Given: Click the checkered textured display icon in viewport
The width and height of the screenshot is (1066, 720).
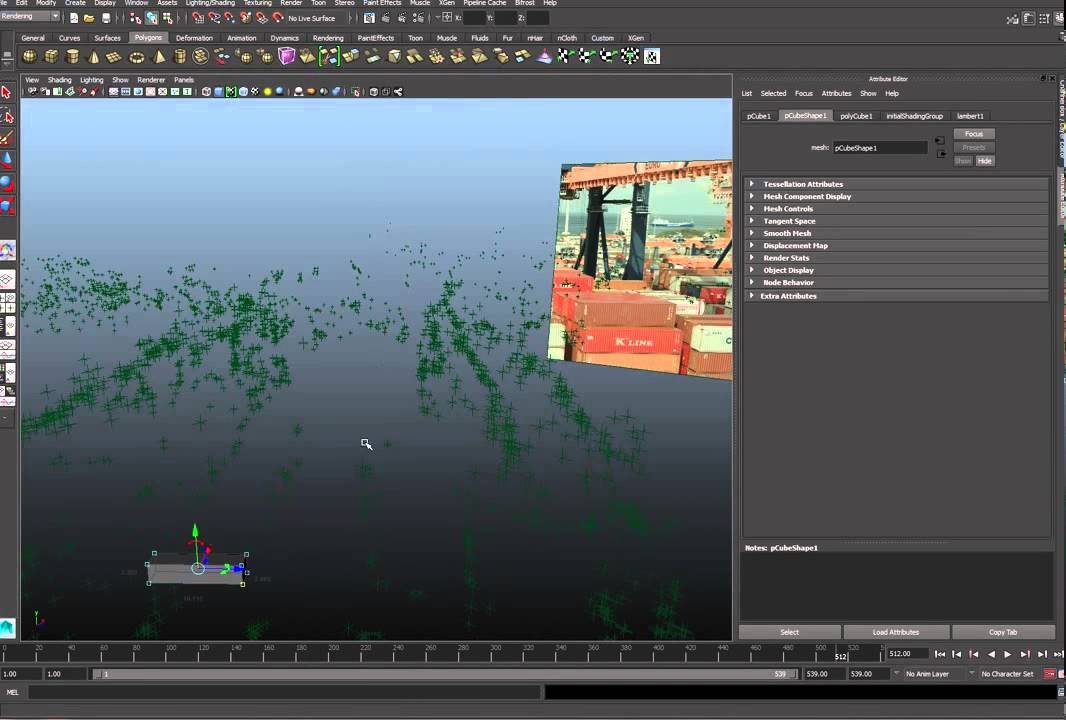Looking at the screenshot, I should click(x=255, y=92).
